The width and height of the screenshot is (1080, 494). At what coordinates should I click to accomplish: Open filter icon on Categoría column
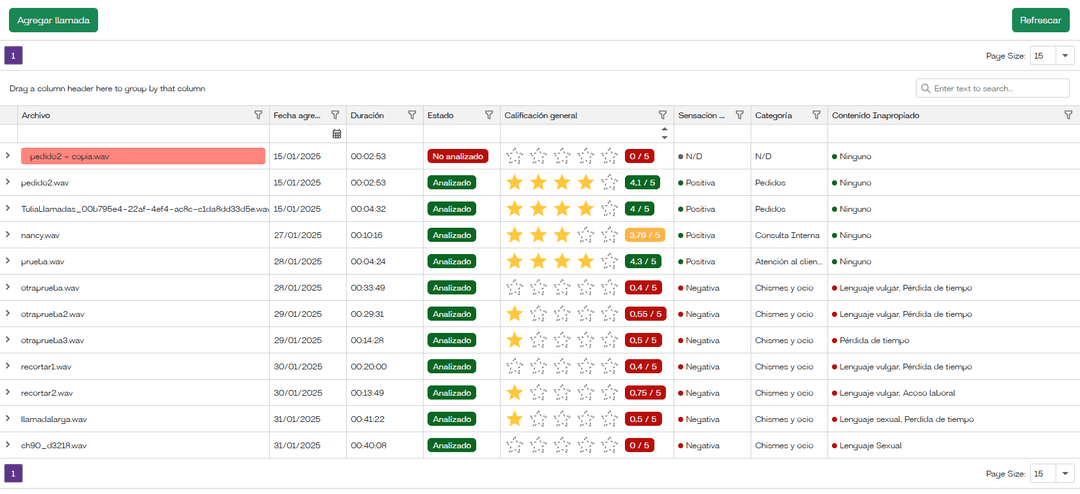(x=816, y=116)
